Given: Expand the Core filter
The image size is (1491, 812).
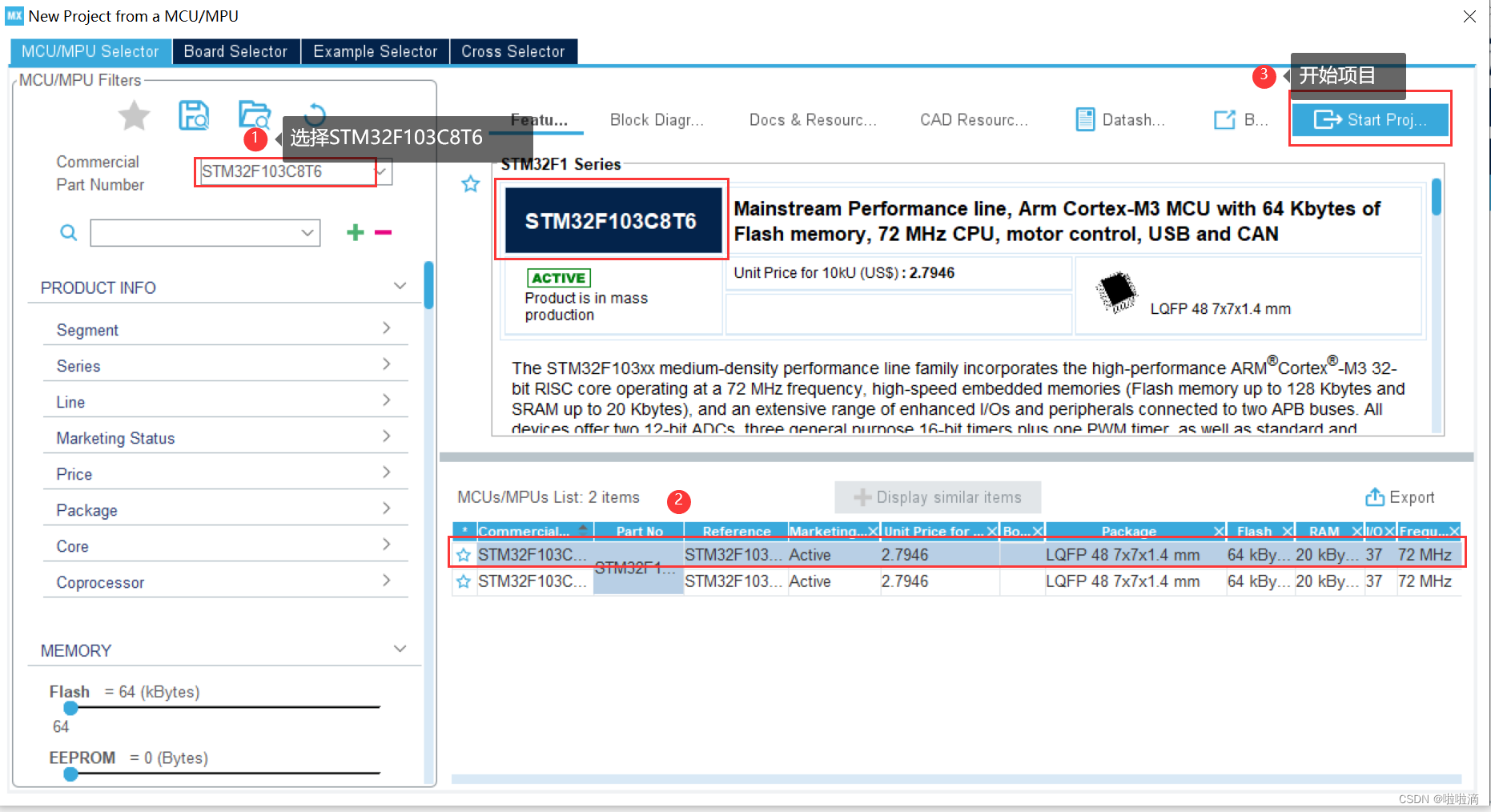Looking at the screenshot, I should click(x=386, y=545).
